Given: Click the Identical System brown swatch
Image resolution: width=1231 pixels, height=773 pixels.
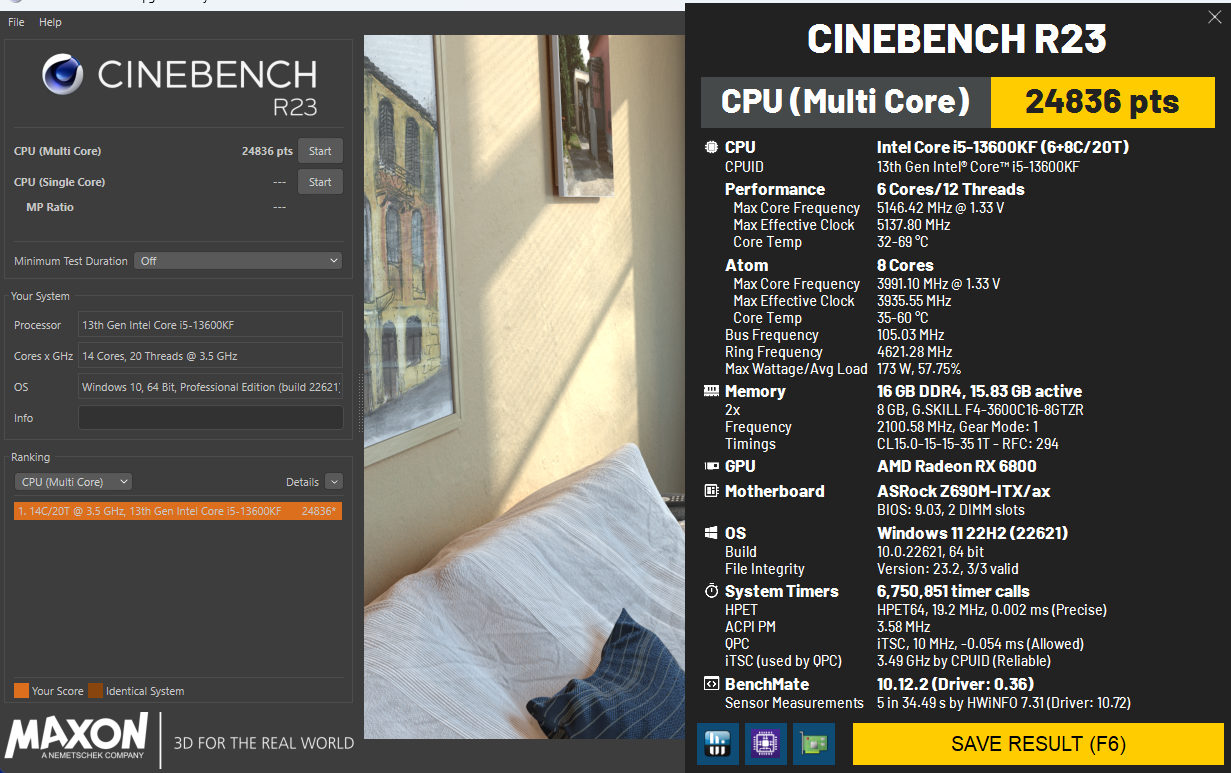Looking at the screenshot, I should pos(95,691).
